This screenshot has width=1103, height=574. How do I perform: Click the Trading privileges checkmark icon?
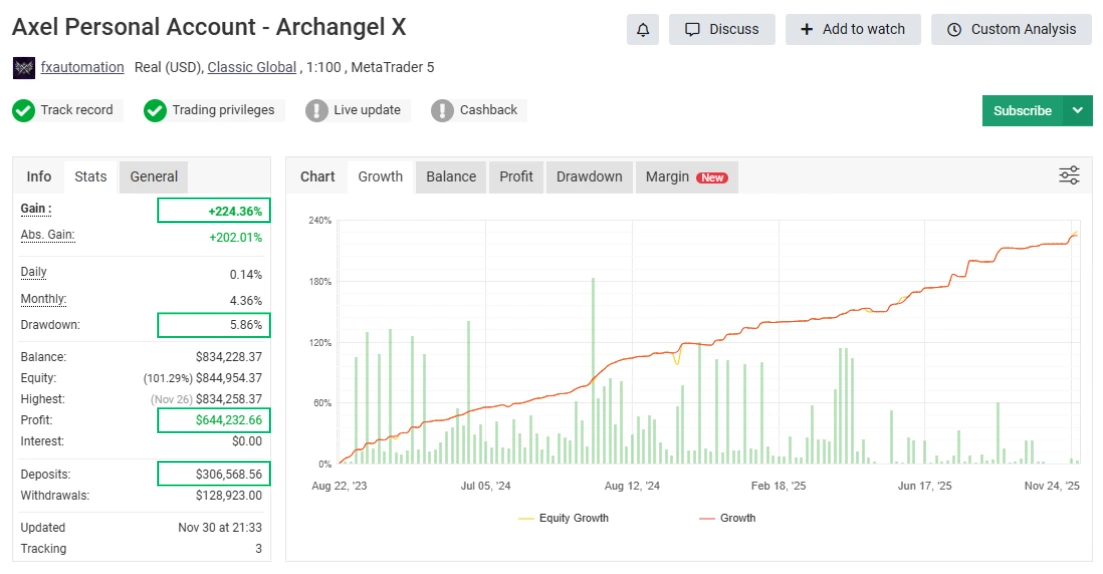(155, 110)
